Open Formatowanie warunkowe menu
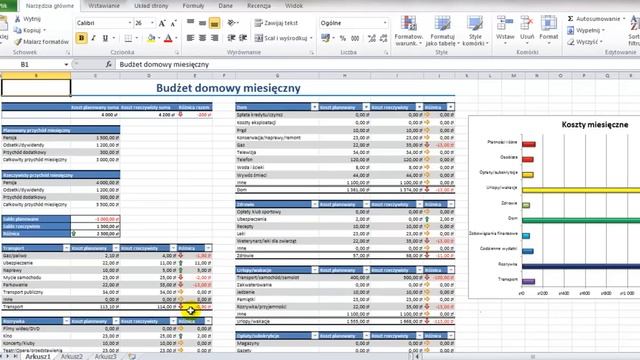 point(409,31)
